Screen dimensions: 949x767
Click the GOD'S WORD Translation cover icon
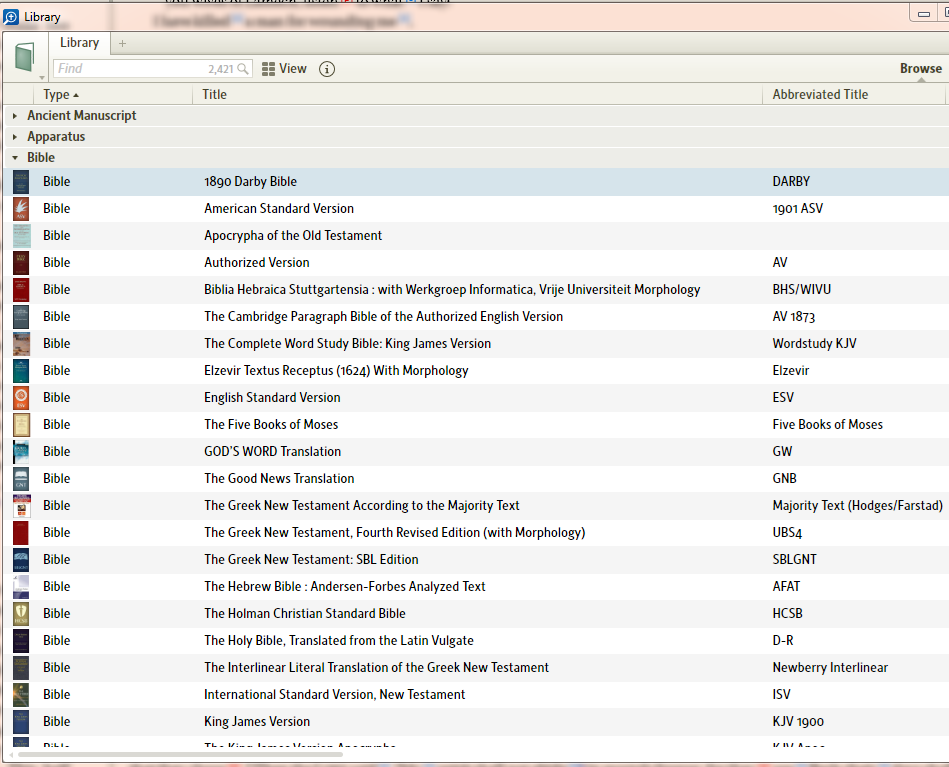[21, 452]
